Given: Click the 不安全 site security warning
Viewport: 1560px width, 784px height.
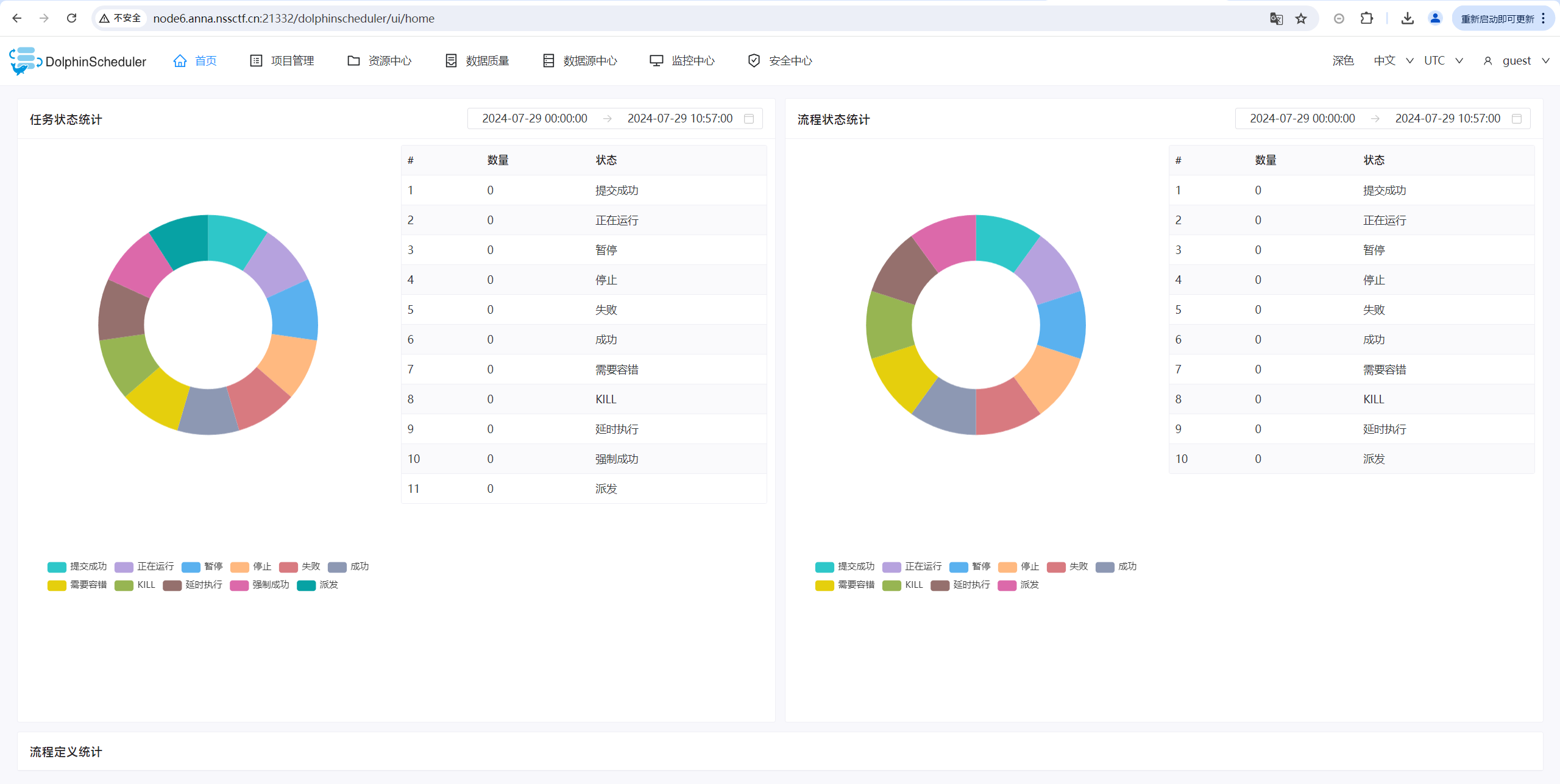Looking at the screenshot, I should tap(120, 18).
